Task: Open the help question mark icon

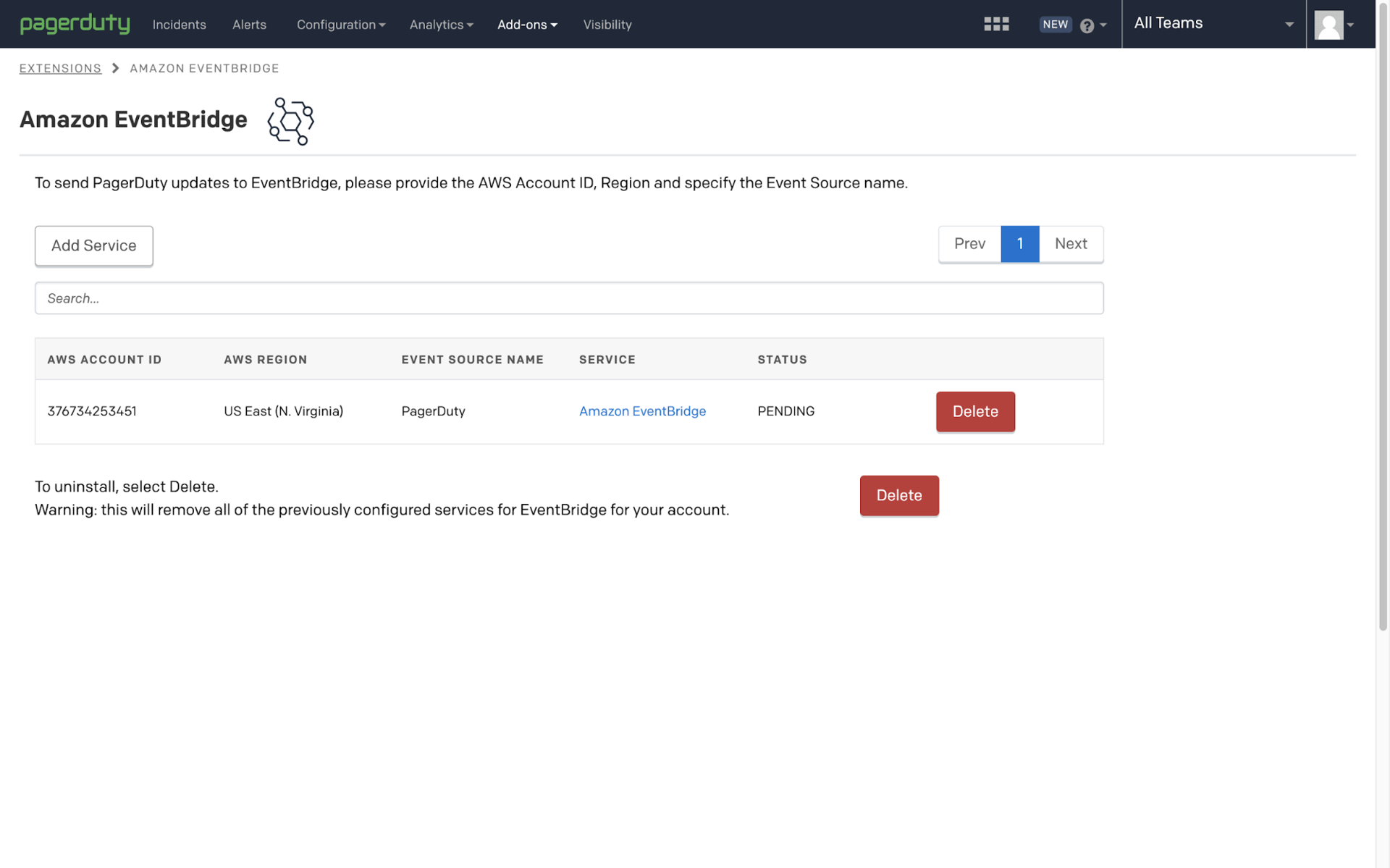Action: coord(1087,25)
